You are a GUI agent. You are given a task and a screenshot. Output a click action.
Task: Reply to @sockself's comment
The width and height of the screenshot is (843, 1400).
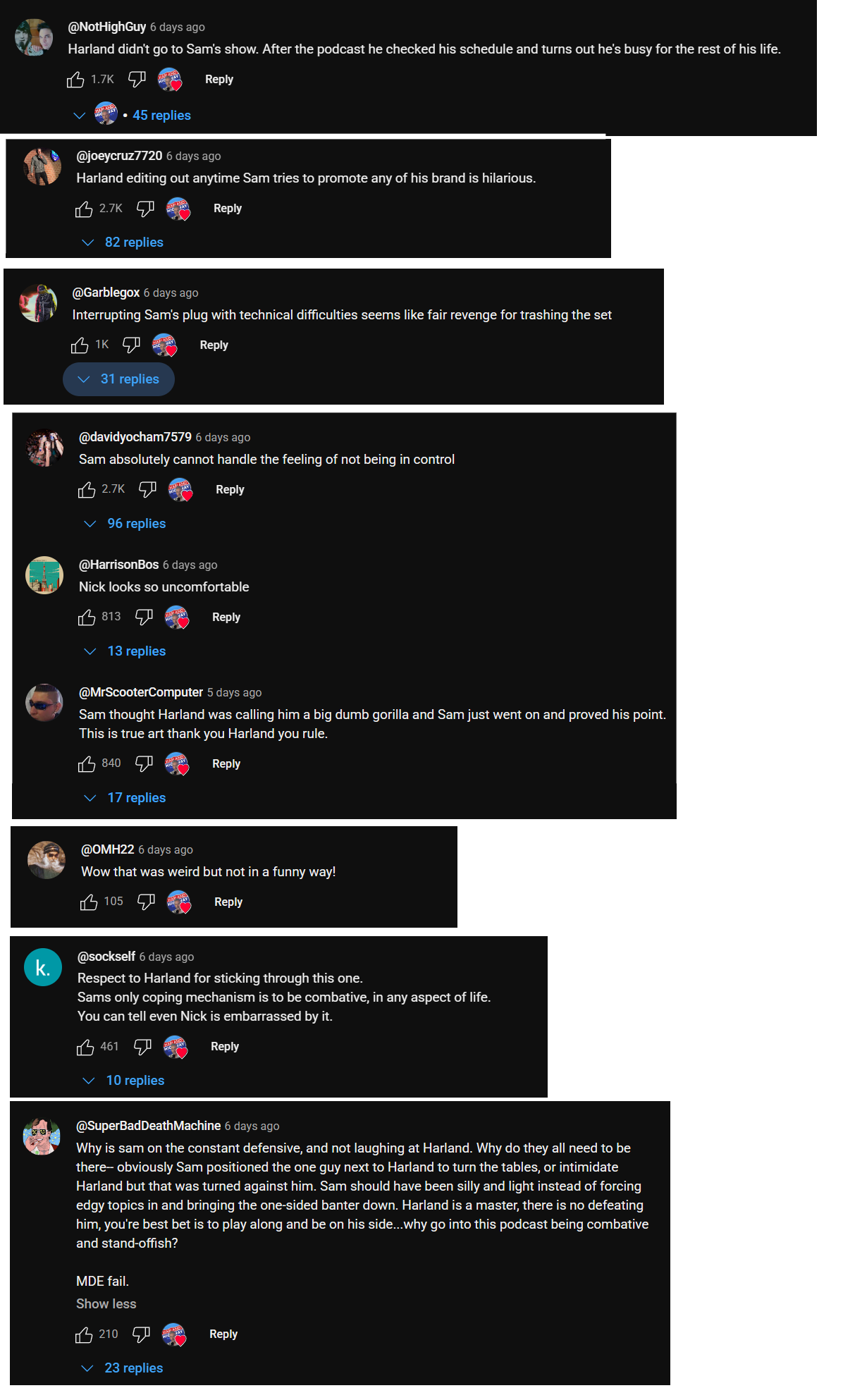click(225, 1047)
